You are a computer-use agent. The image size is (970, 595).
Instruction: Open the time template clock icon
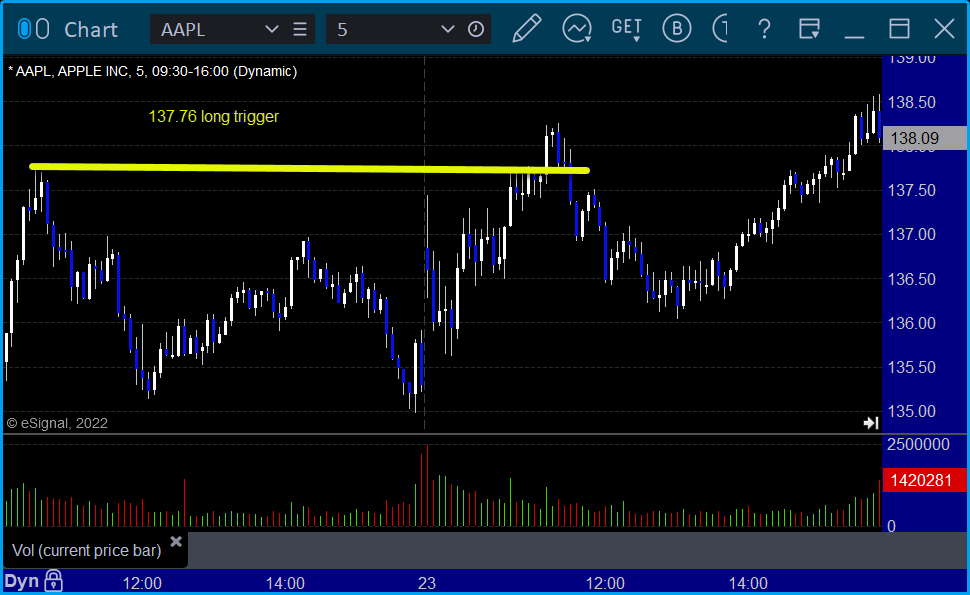coord(476,29)
